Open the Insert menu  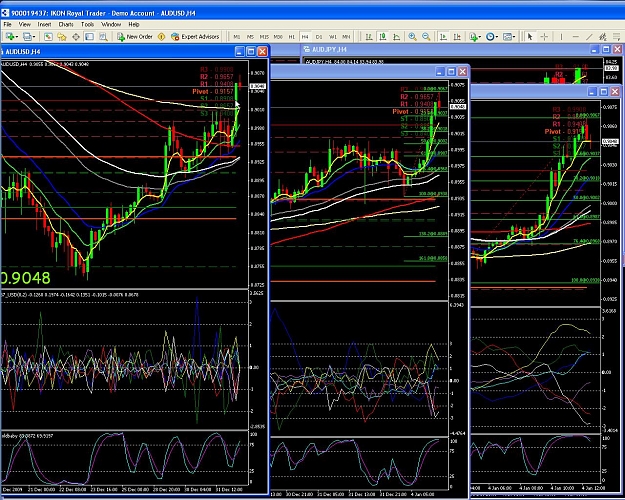(x=44, y=24)
